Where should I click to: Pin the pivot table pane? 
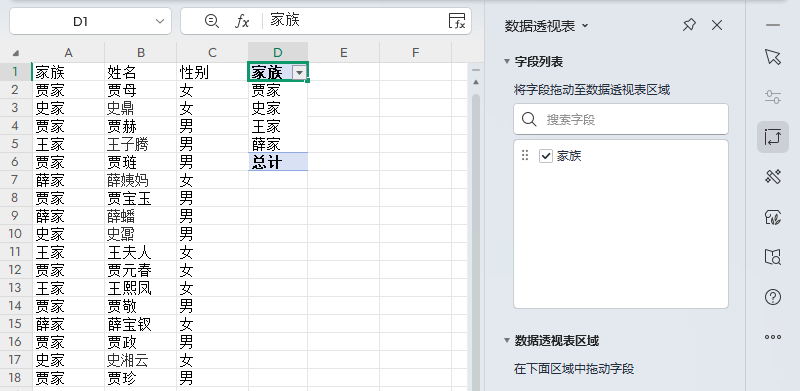click(689, 25)
